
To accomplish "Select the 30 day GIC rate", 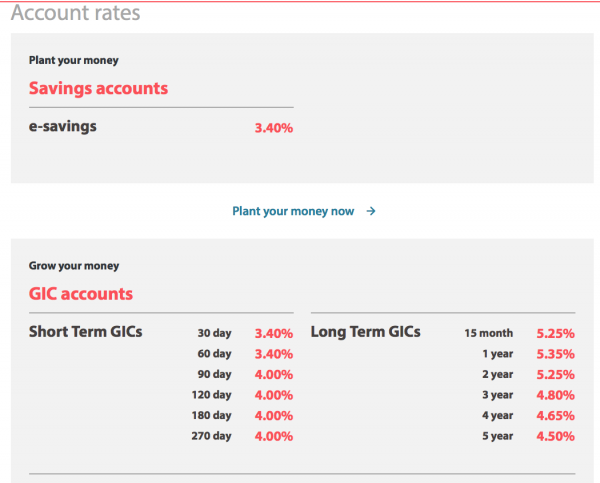I will (273, 333).
